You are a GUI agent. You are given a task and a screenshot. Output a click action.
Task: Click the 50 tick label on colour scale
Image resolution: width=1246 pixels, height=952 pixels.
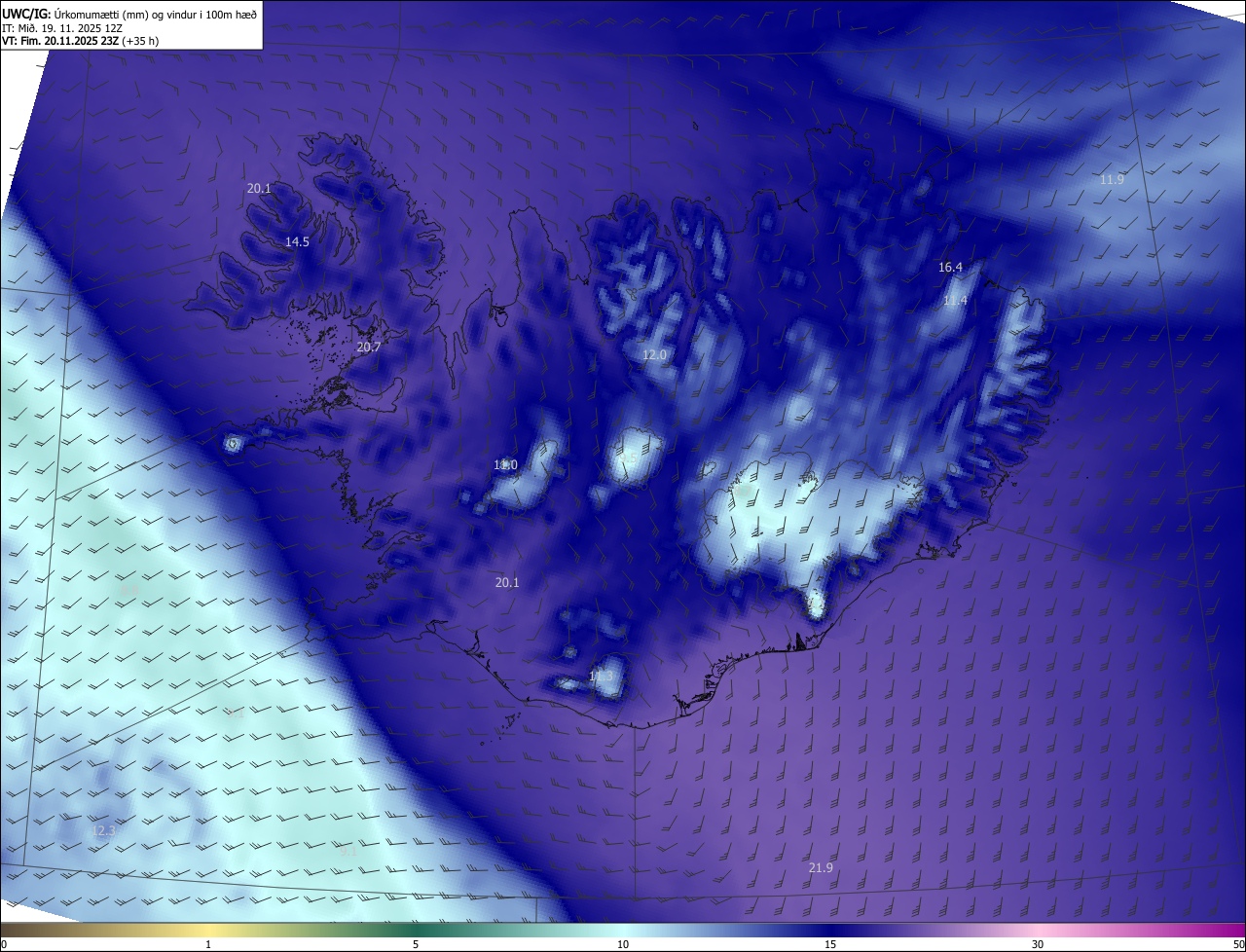[x=1238, y=945]
